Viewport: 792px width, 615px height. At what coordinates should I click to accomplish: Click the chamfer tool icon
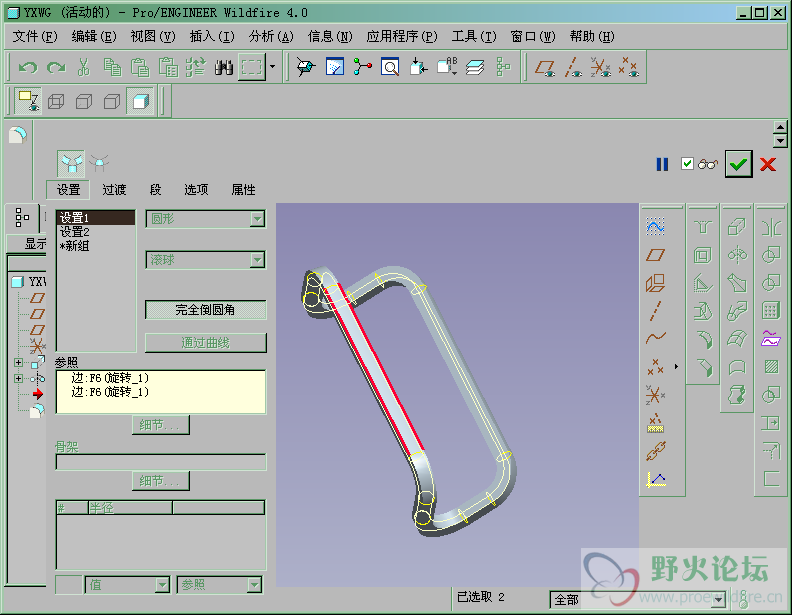704,367
